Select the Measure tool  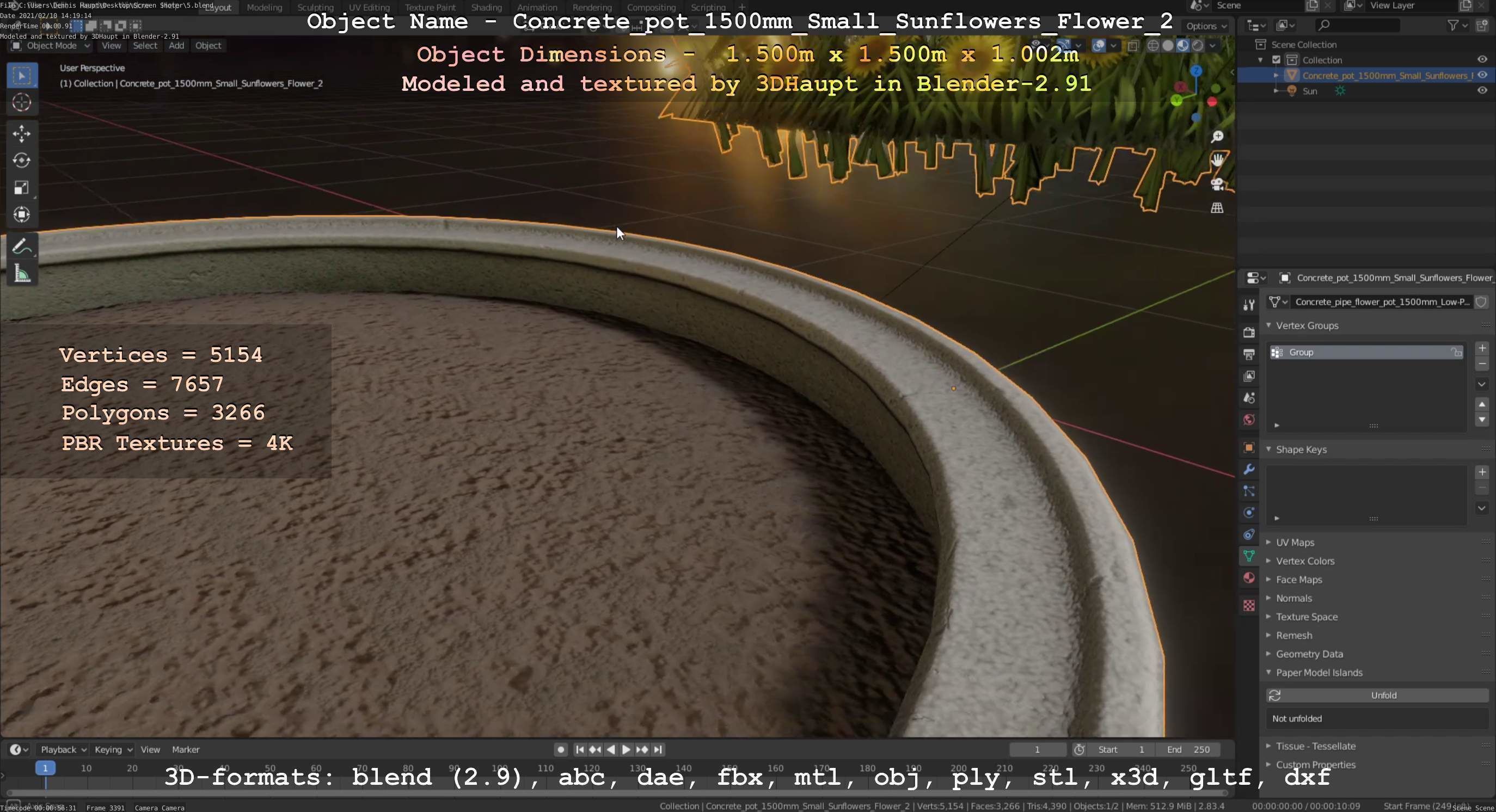(x=21, y=273)
